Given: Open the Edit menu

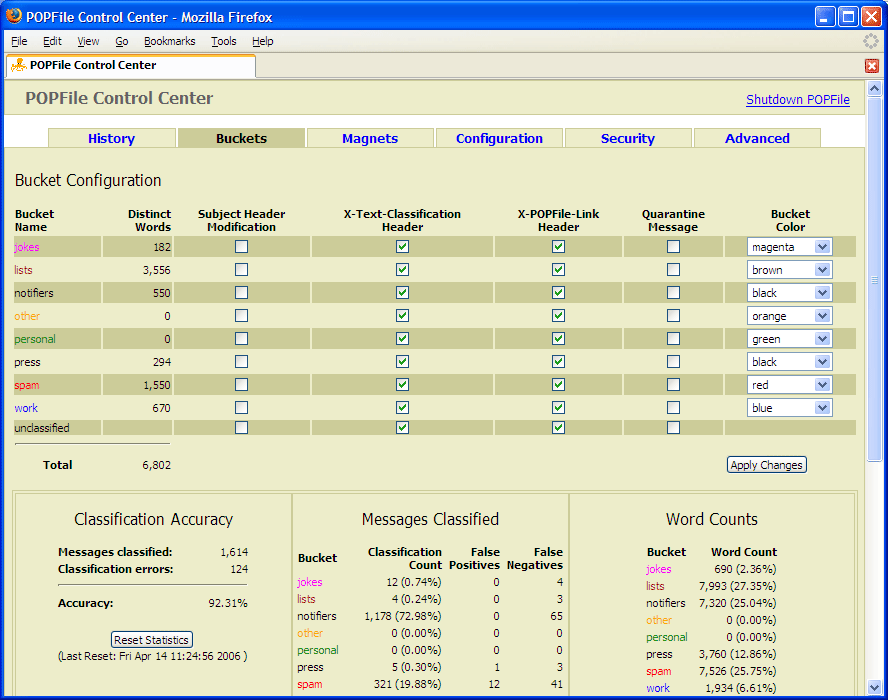Looking at the screenshot, I should pos(52,41).
